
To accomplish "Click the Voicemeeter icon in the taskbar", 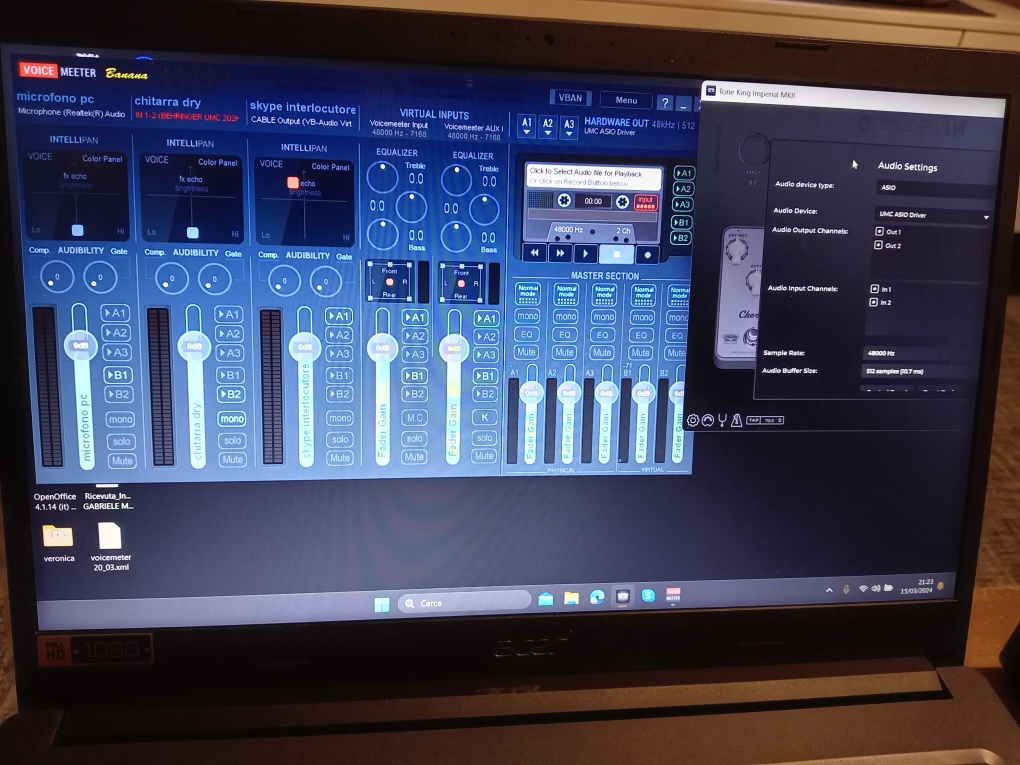I will 673,595.
